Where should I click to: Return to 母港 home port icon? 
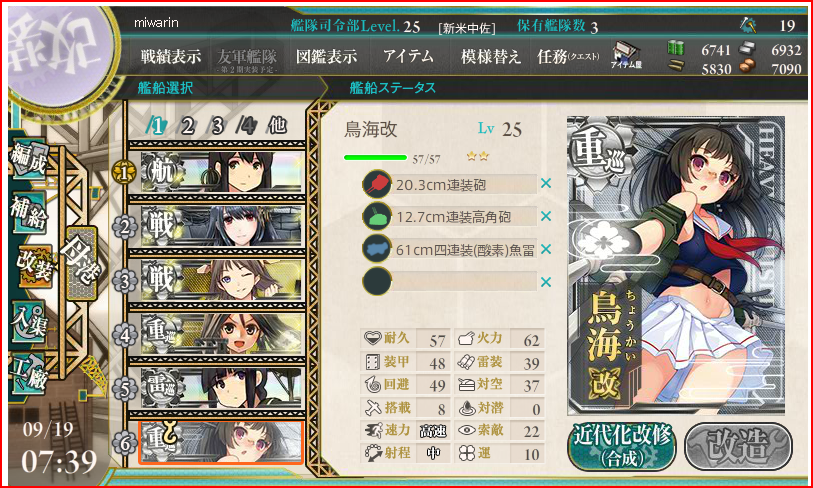(81, 263)
